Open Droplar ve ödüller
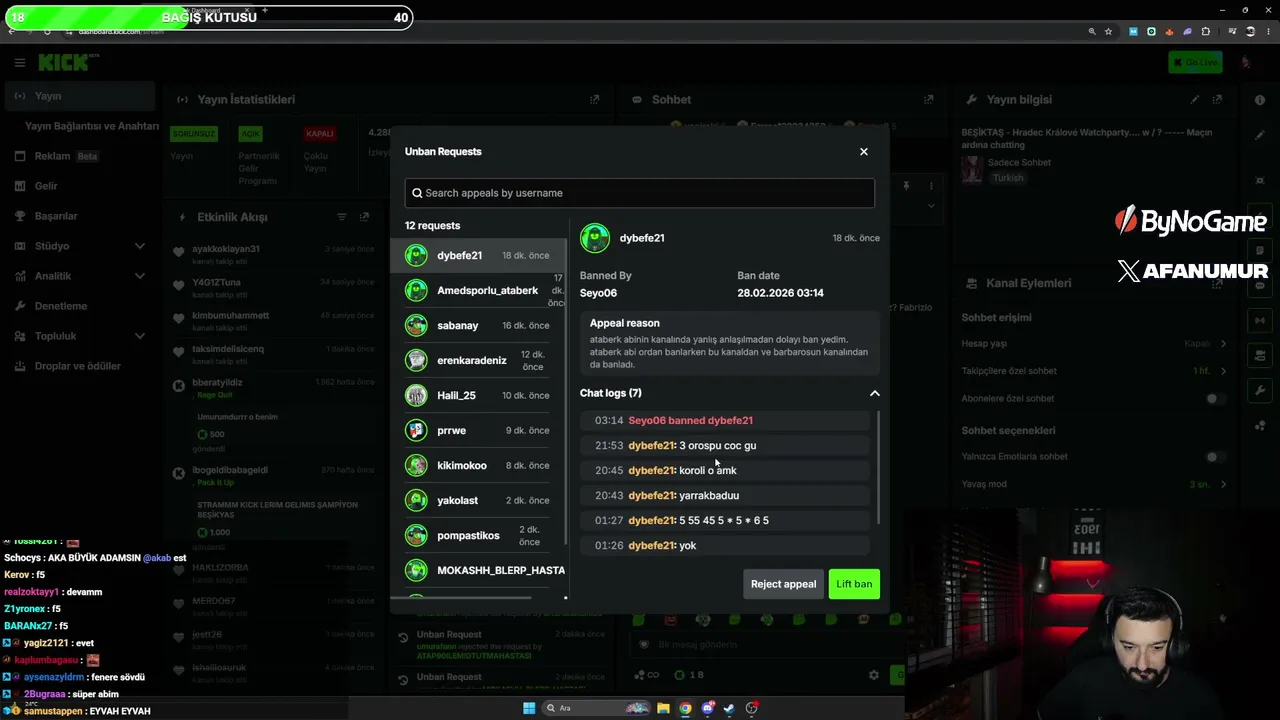The width and height of the screenshot is (1280, 720). (80, 366)
